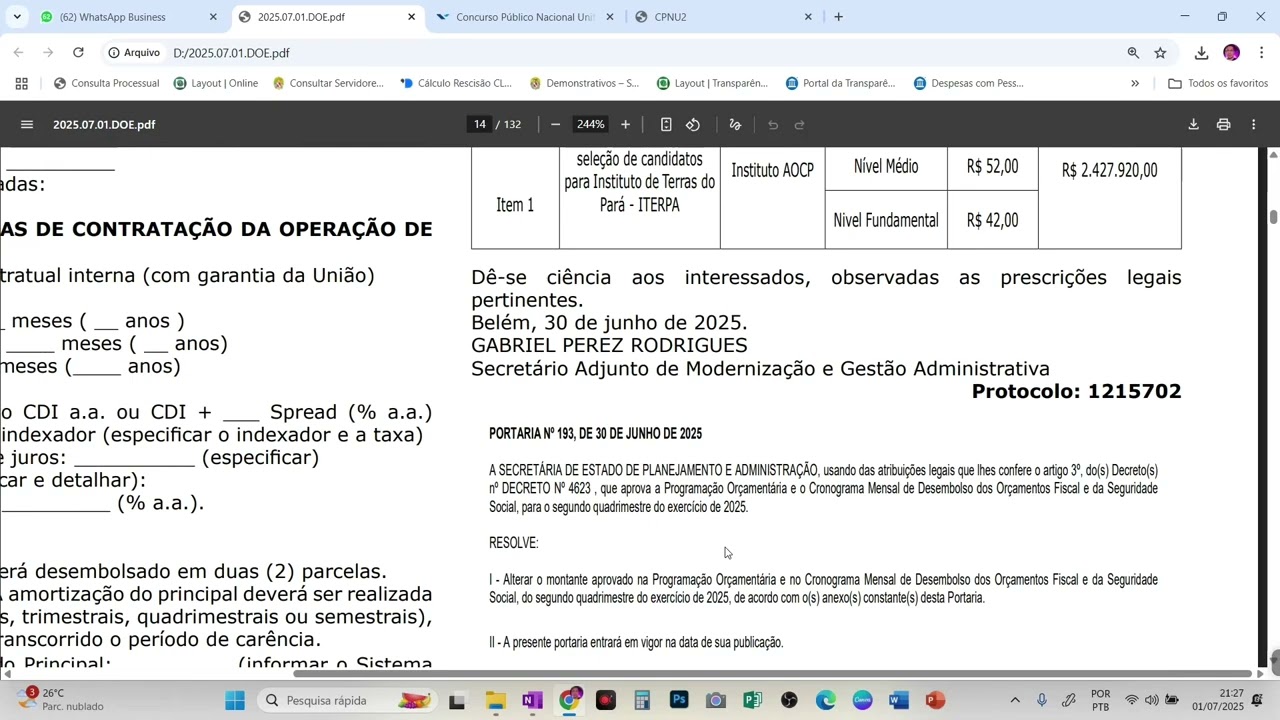Click the 244% zoom level field
This screenshot has height=720, width=1280.
tap(590, 125)
